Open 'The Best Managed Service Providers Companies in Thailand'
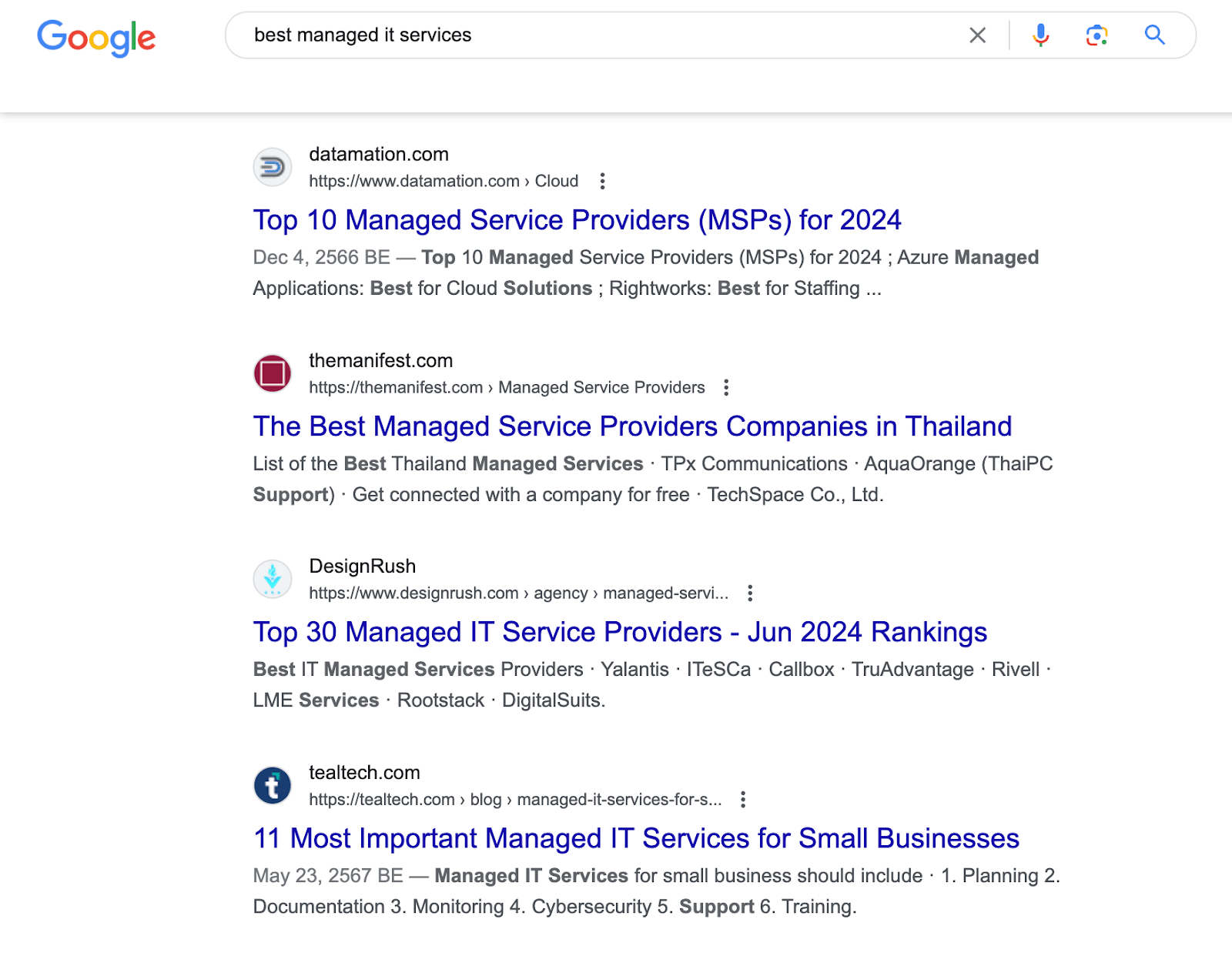 pyautogui.click(x=632, y=426)
